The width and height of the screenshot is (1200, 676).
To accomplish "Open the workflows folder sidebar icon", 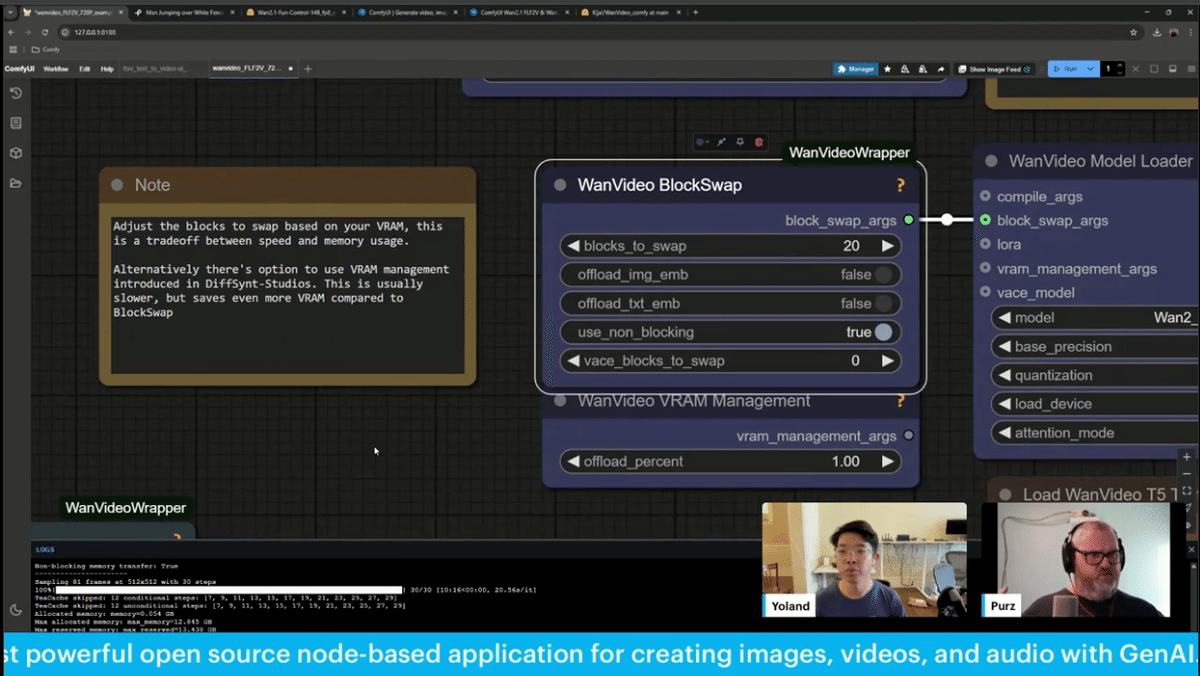I will click(16, 183).
